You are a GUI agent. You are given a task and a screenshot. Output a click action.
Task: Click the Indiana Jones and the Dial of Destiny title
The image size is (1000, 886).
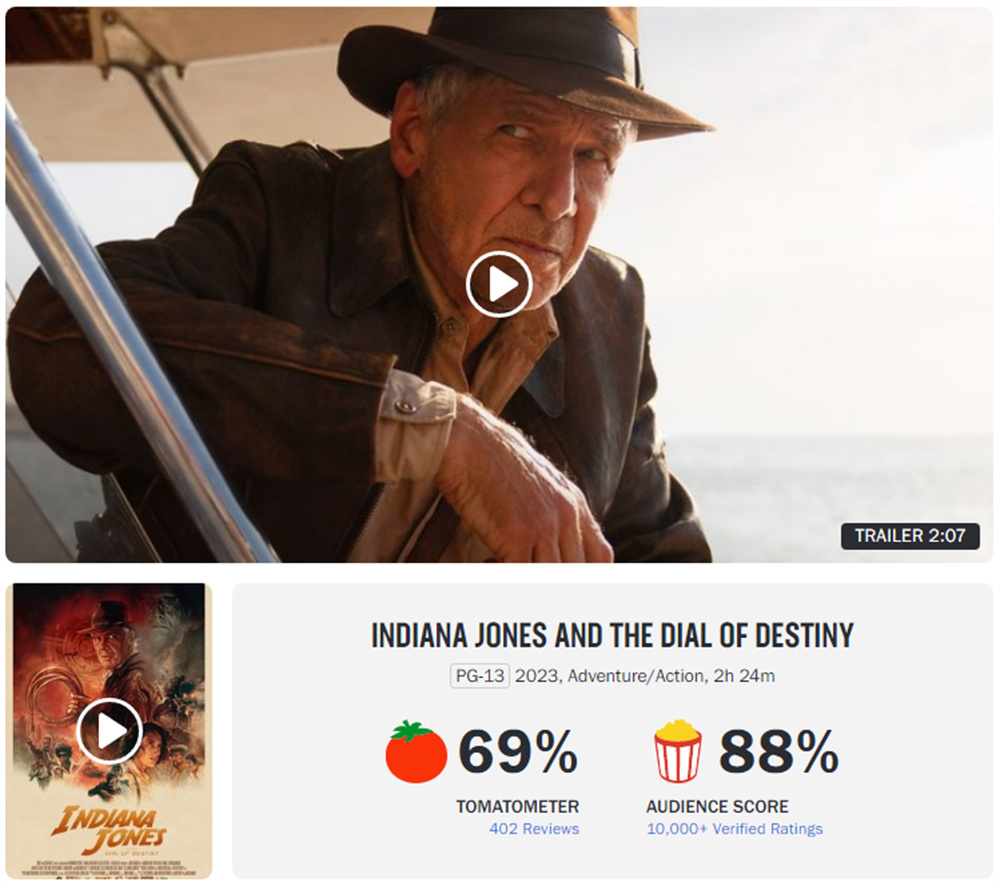[x=612, y=635]
